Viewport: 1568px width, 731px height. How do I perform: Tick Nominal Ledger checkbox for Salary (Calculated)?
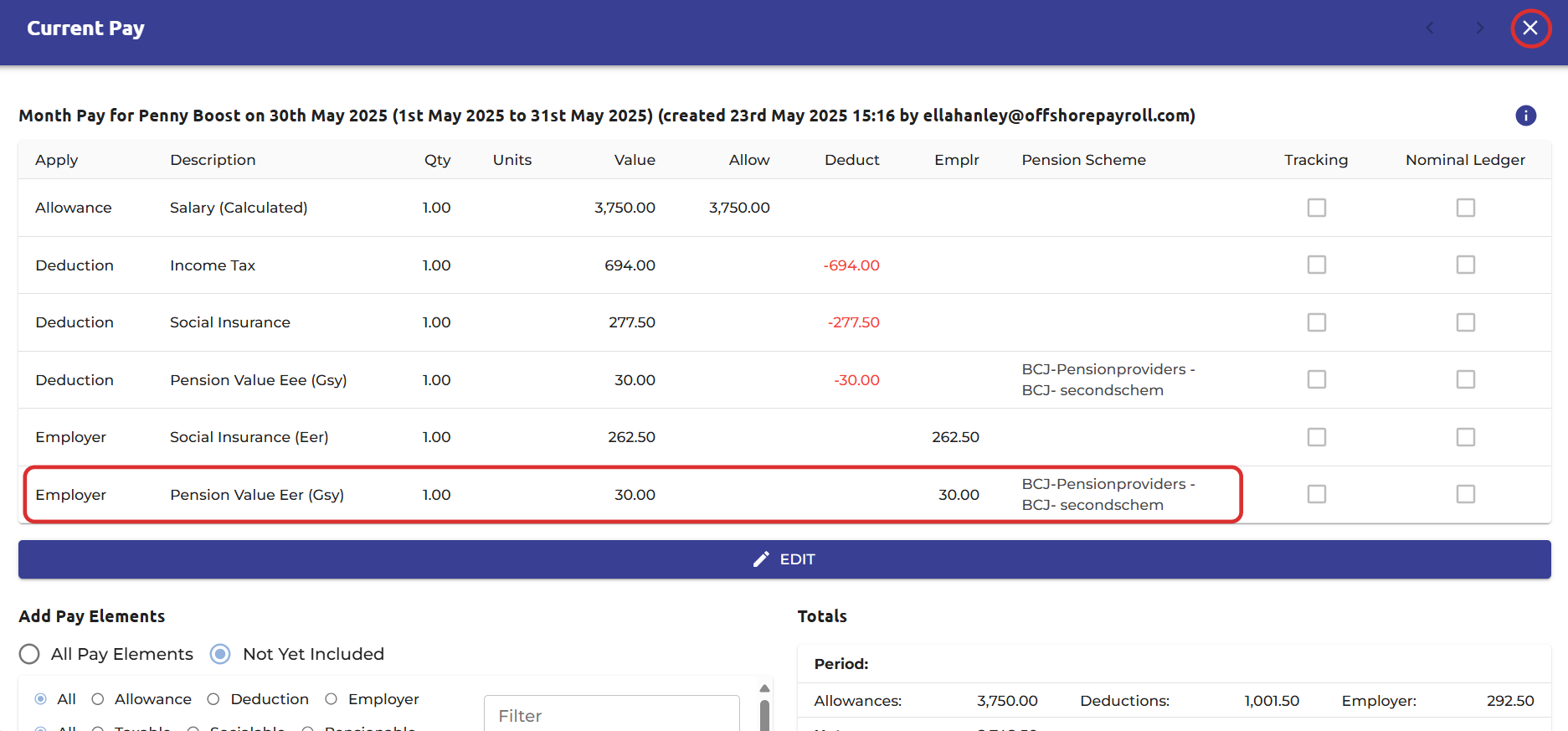coord(1466,208)
